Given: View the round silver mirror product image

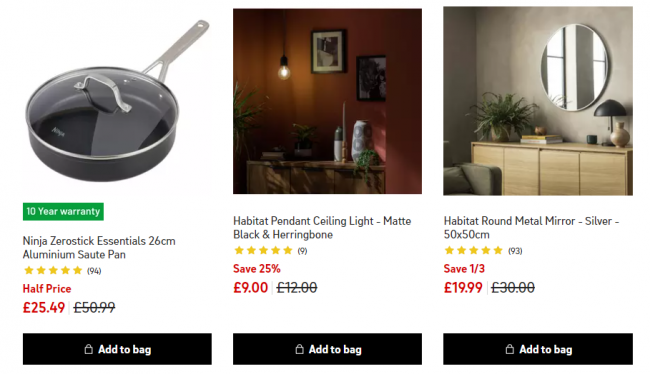Looking at the screenshot, I should point(538,101).
